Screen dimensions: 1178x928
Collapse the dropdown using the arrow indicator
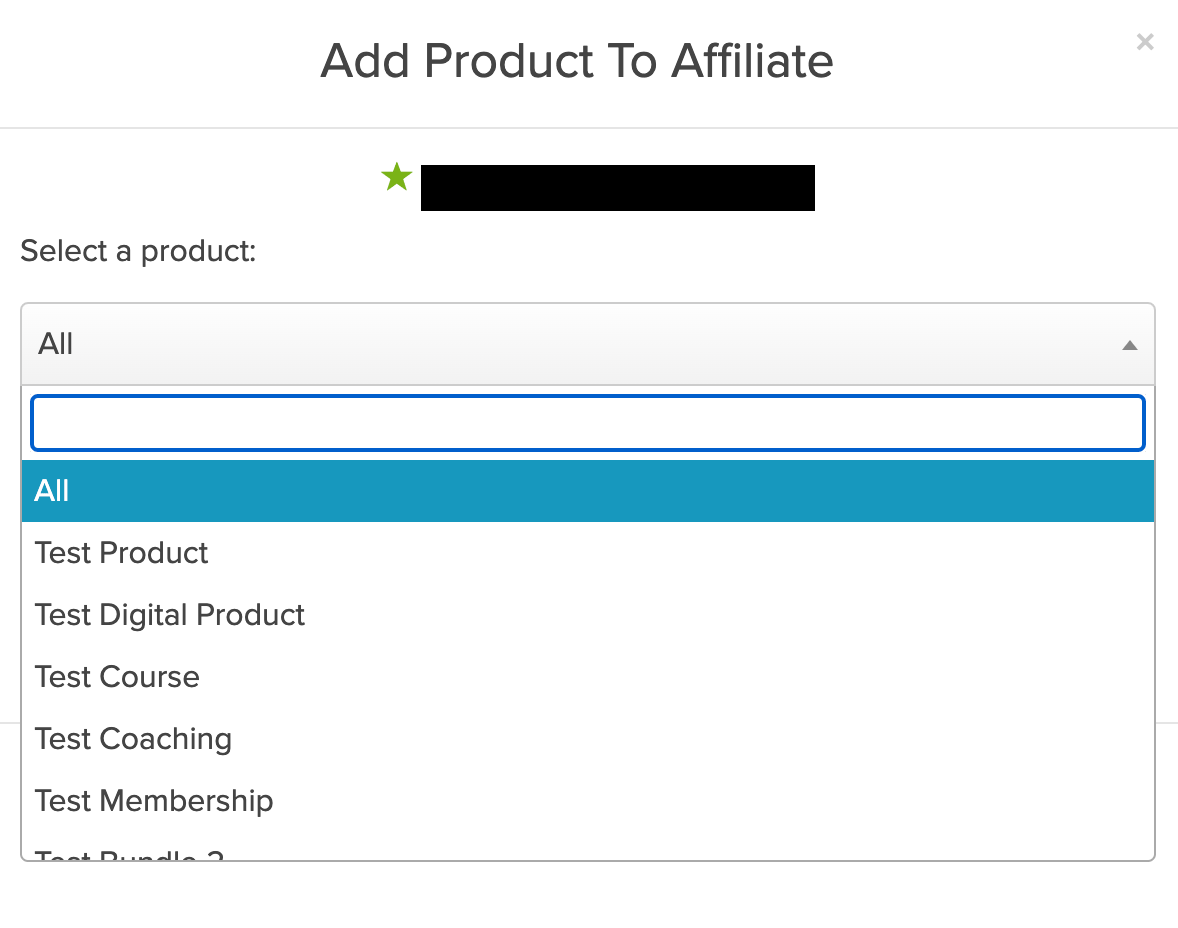tap(1129, 345)
